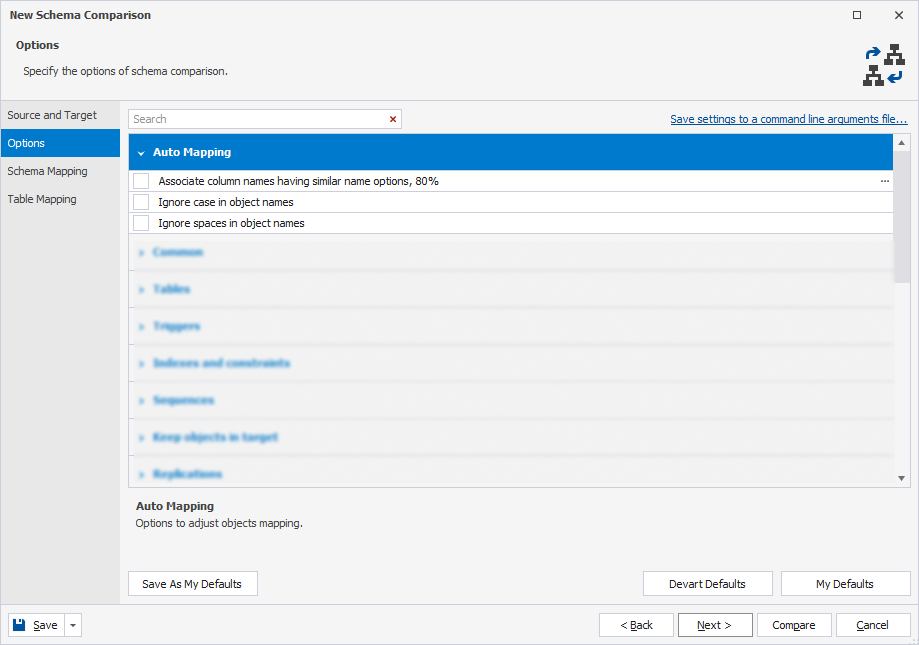Click the Save floppy disk icon

[20, 624]
